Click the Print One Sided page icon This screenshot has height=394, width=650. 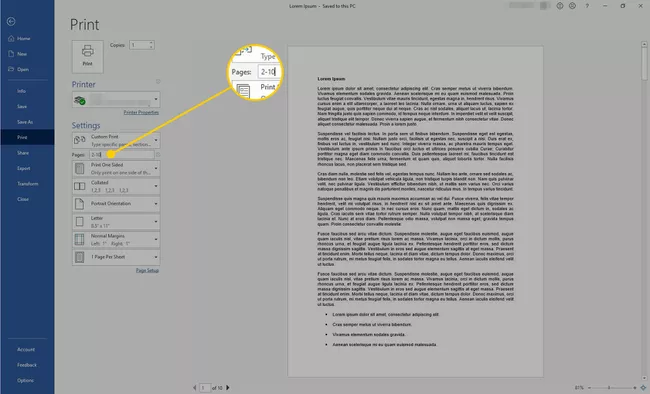coord(79,169)
